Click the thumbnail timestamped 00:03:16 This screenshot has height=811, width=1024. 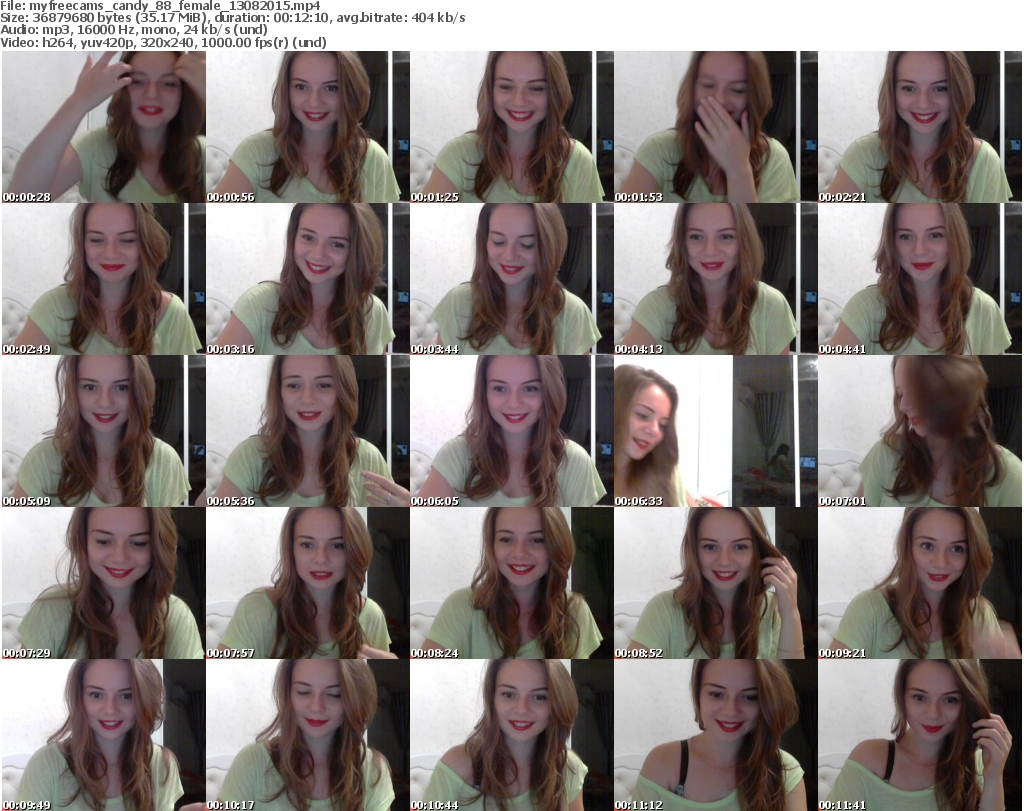[x=308, y=279]
